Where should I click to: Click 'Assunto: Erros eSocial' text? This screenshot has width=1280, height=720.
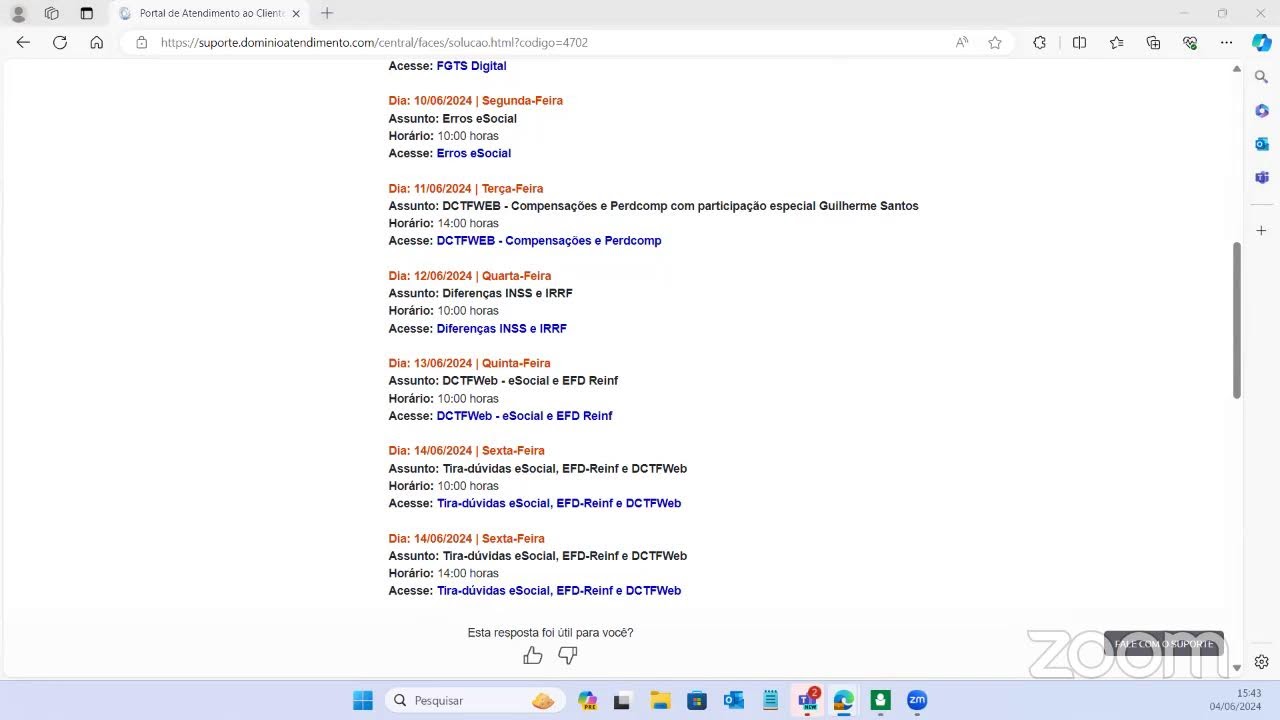pos(453,119)
